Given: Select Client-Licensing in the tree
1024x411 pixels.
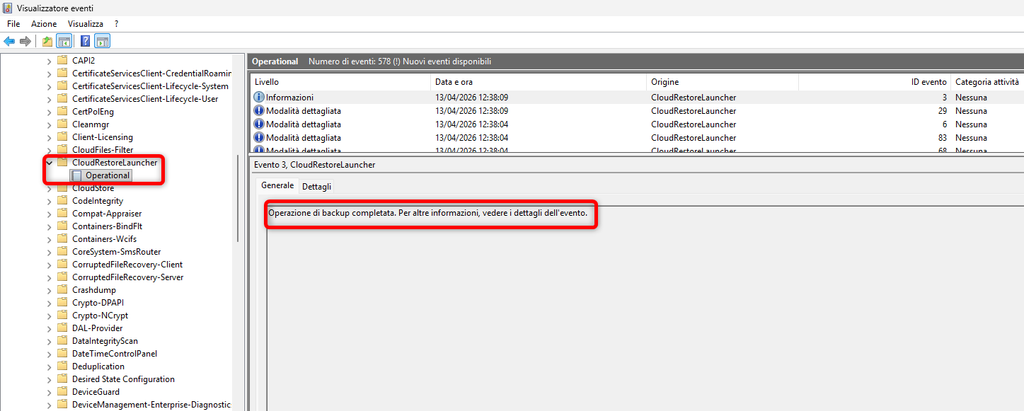Looking at the screenshot, I should [103, 137].
